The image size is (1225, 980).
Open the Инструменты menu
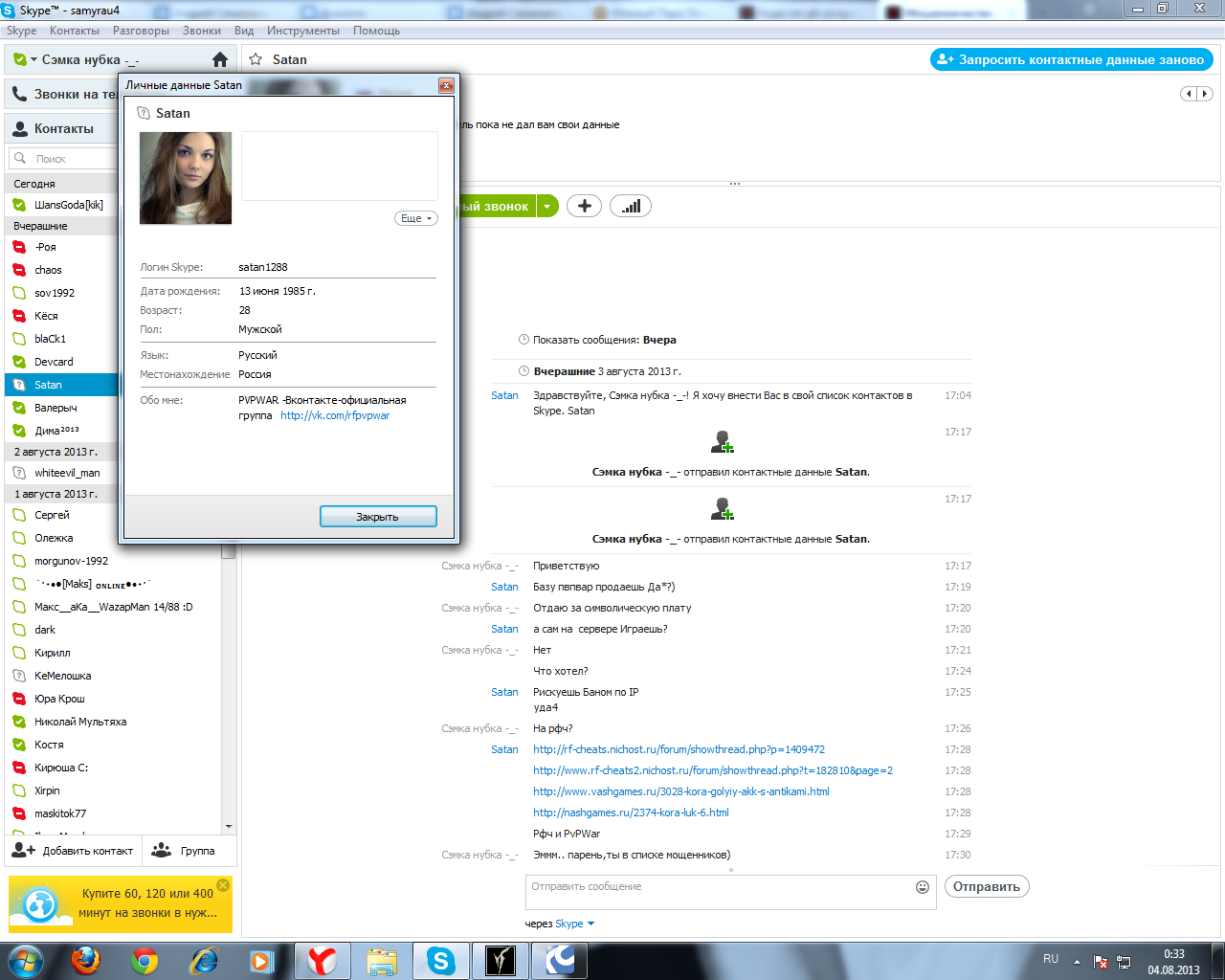[x=303, y=31]
